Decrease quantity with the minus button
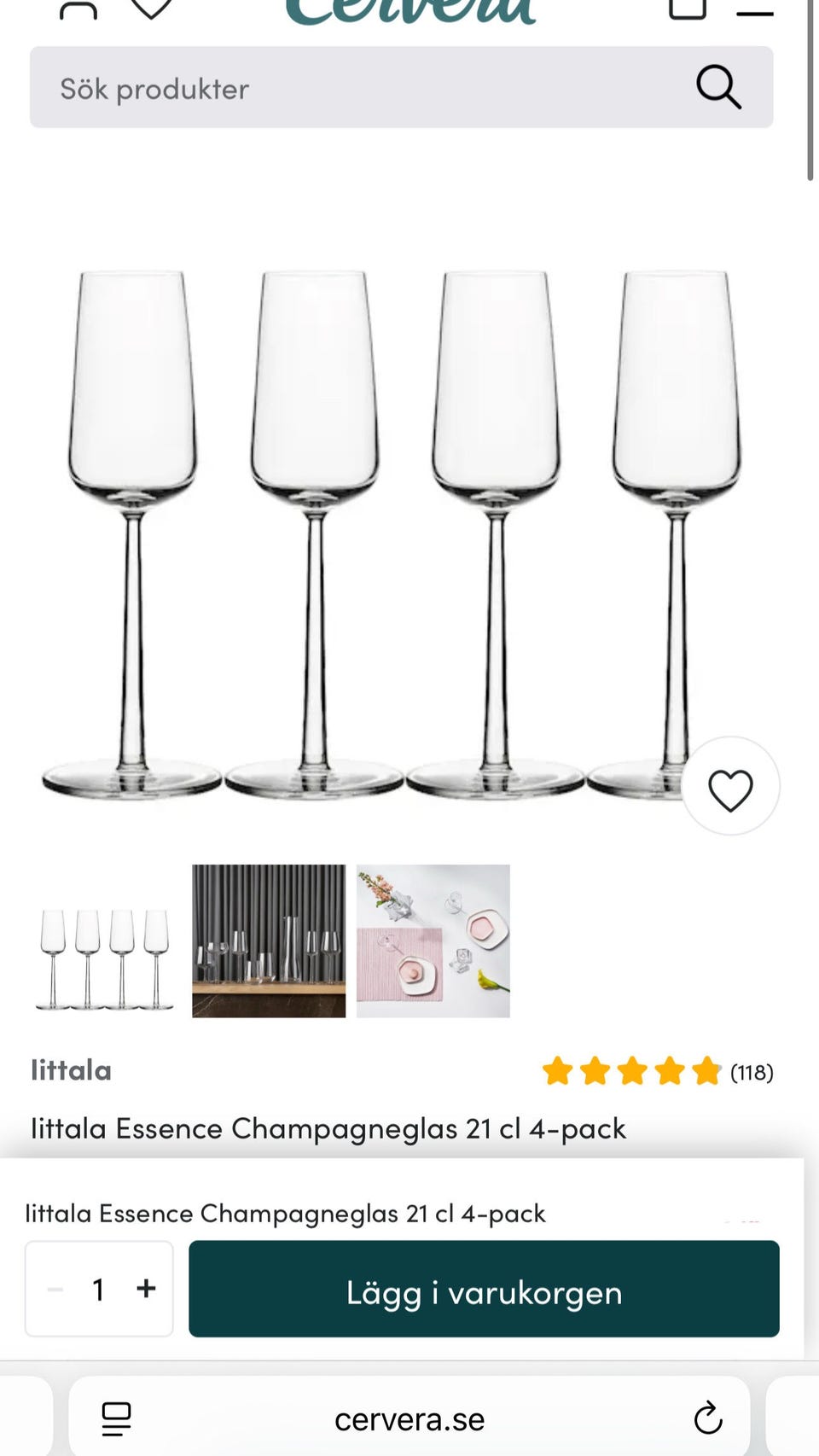The height and width of the screenshot is (1456, 819). coord(55,1289)
